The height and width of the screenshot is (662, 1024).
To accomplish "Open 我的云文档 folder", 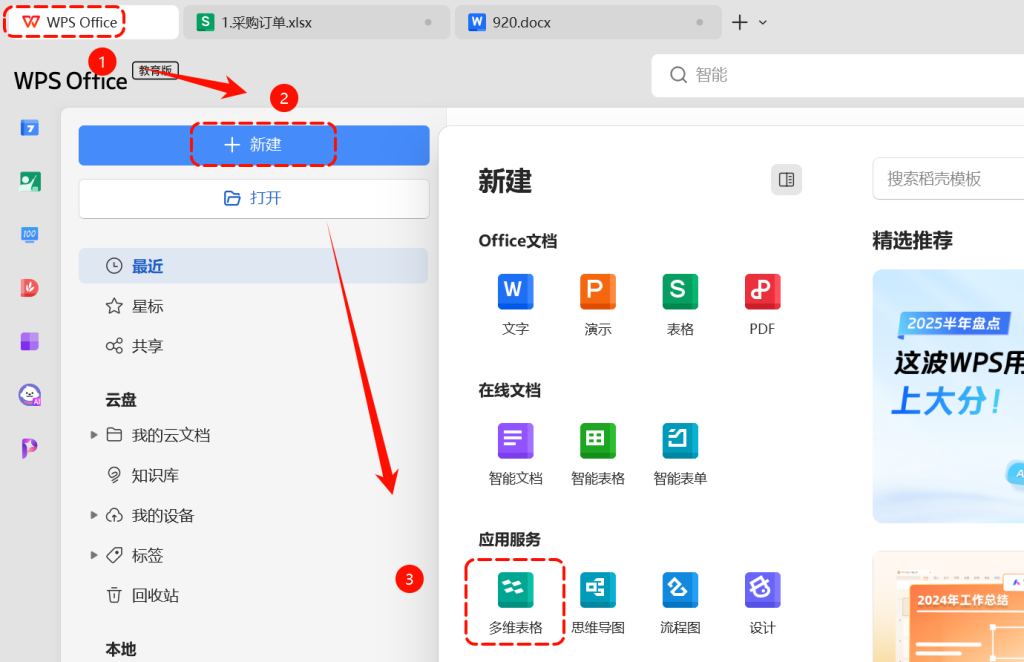I will point(158,435).
